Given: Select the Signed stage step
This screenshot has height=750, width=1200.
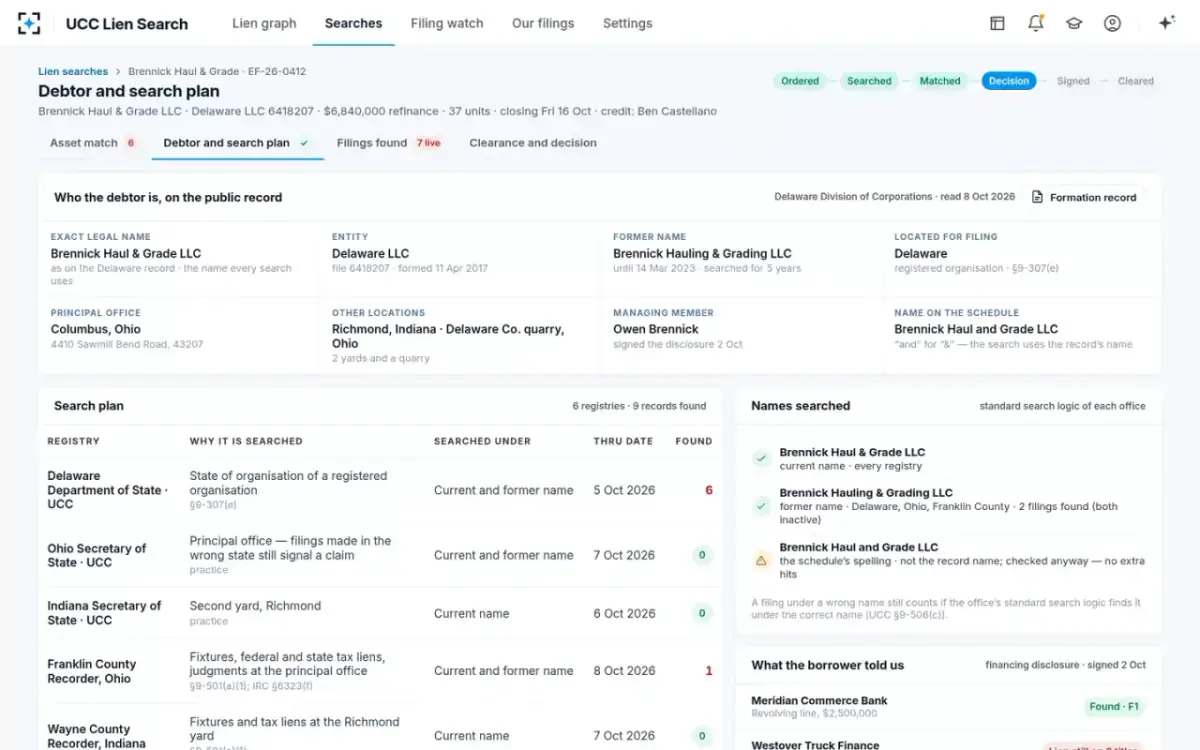Looking at the screenshot, I should [x=1073, y=81].
